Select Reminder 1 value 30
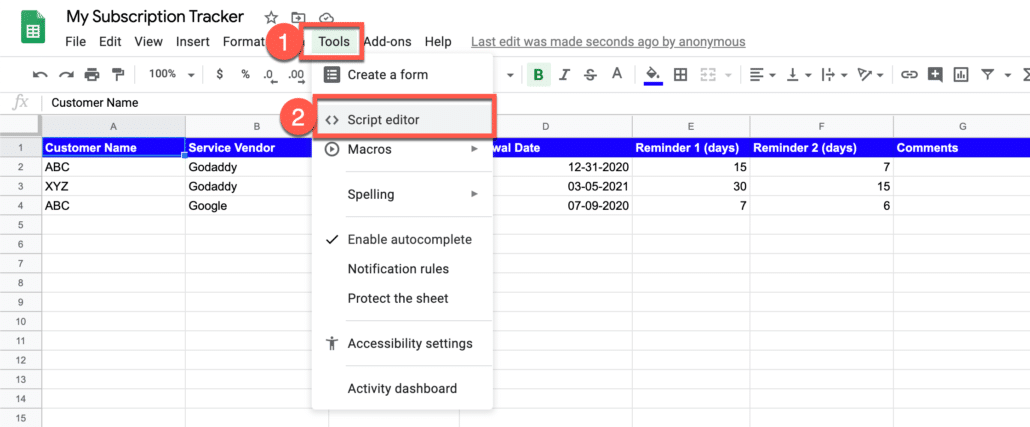This screenshot has width=1030, height=427. point(691,187)
